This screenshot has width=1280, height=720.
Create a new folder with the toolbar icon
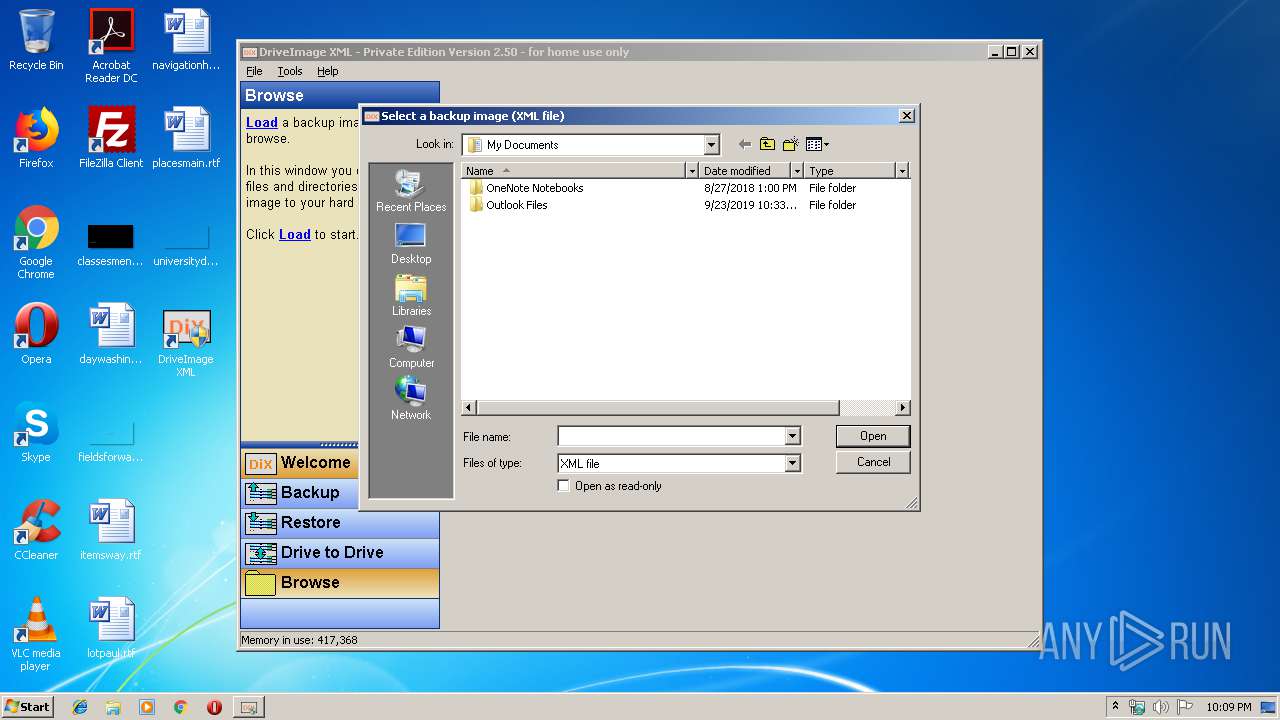coord(791,145)
